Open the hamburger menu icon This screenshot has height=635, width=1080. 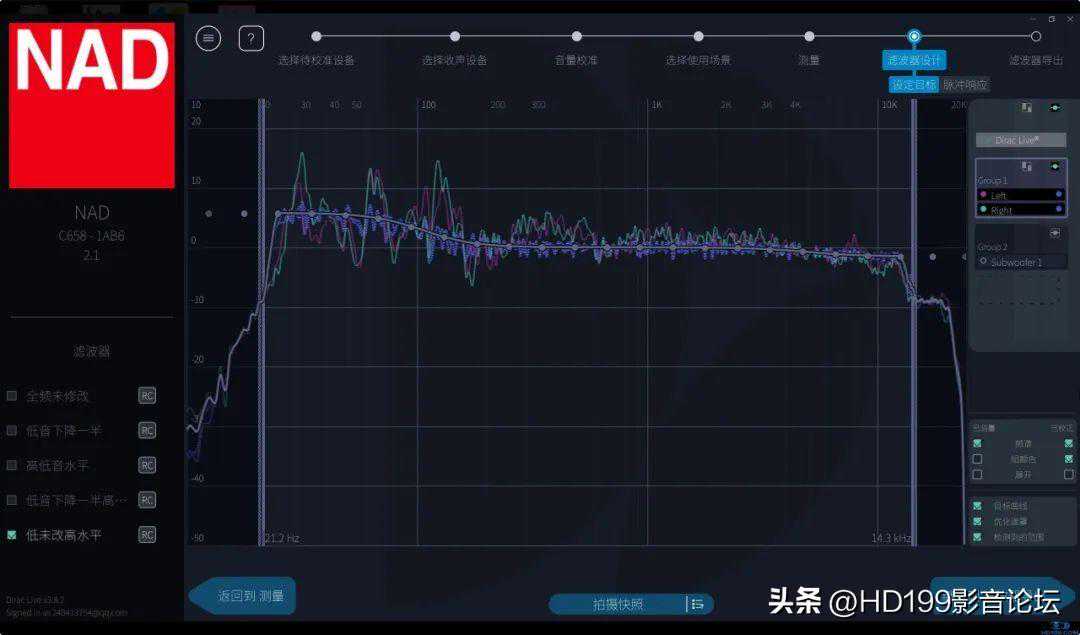point(208,38)
